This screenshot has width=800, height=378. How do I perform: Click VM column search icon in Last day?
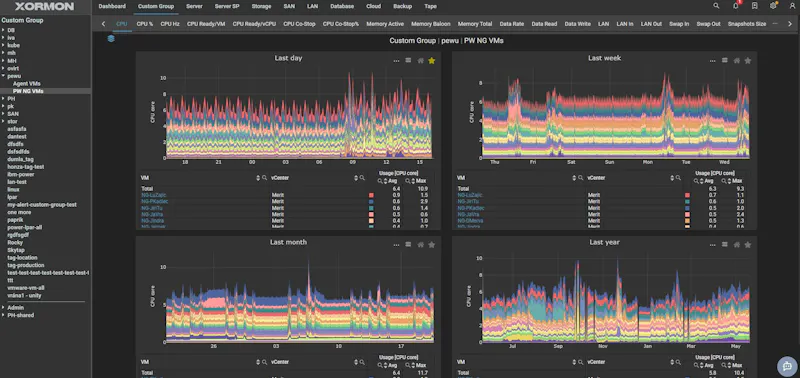(x=264, y=178)
